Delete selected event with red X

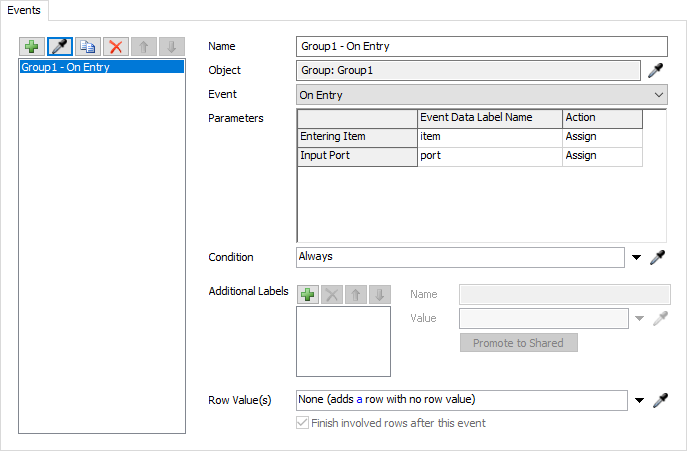(117, 47)
